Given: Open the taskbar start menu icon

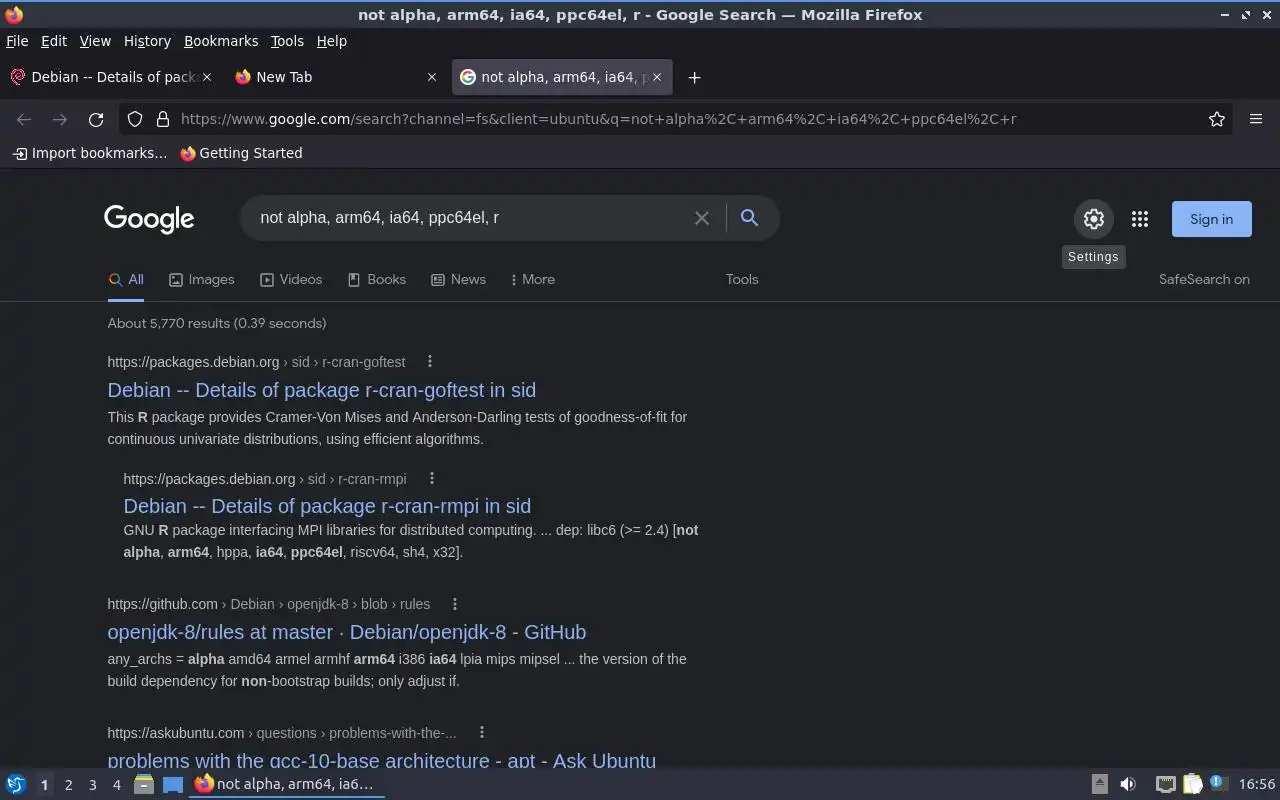Looking at the screenshot, I should coord(16,785).
